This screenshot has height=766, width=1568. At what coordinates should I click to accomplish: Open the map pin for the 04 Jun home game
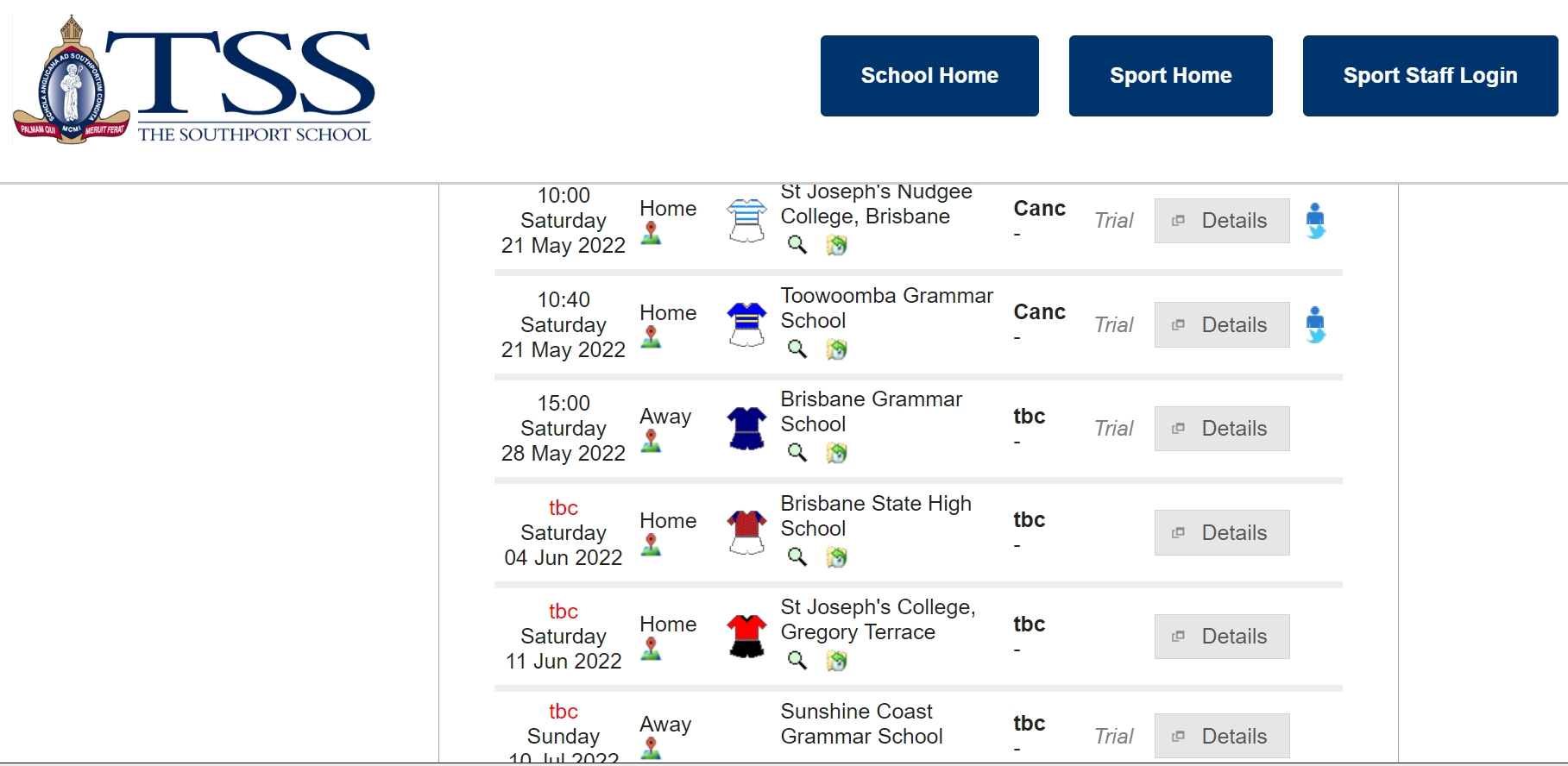tap(651, 544)
